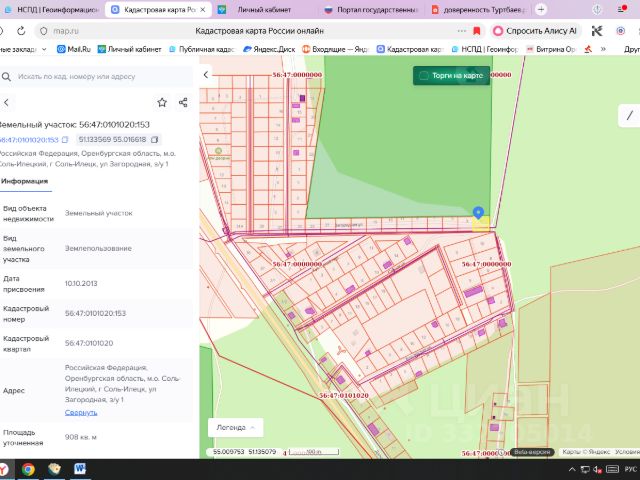Click the Свернуть link under address

click(81, 412)
